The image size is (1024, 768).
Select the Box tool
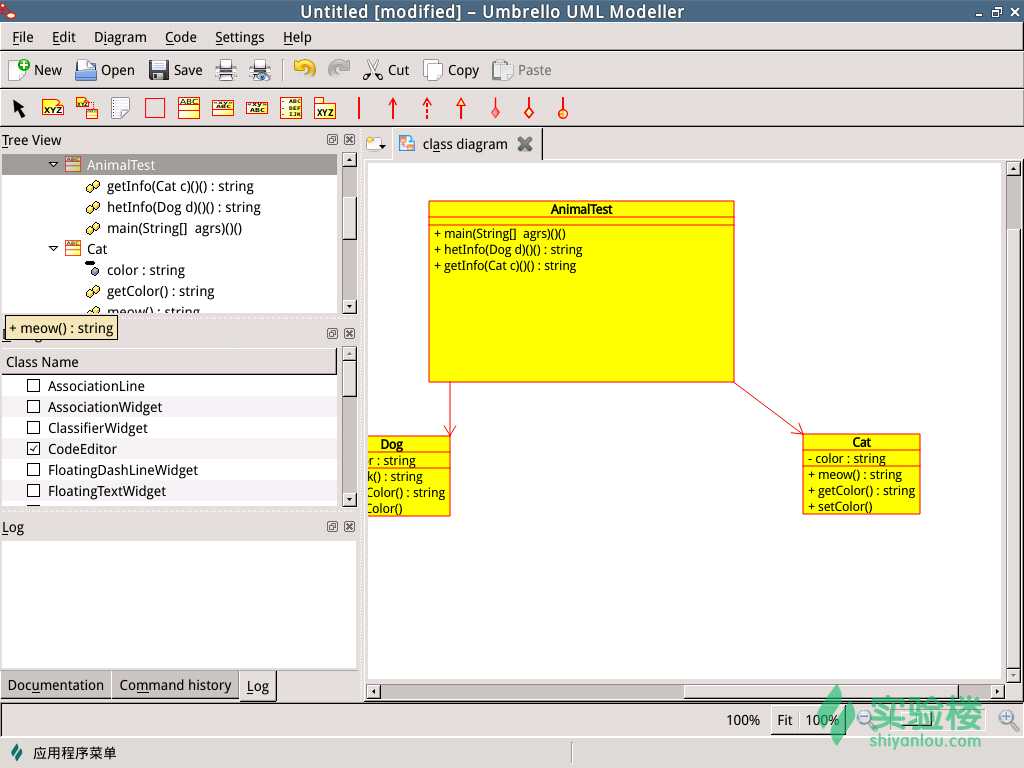point(155,108)
